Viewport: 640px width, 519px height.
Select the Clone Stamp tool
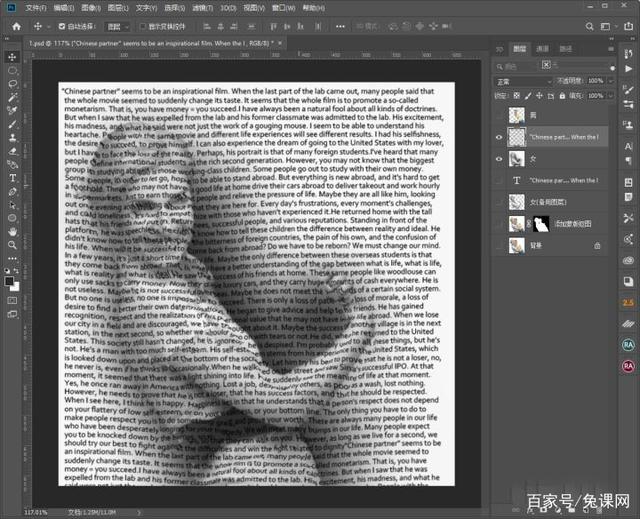tap(12, 138)
